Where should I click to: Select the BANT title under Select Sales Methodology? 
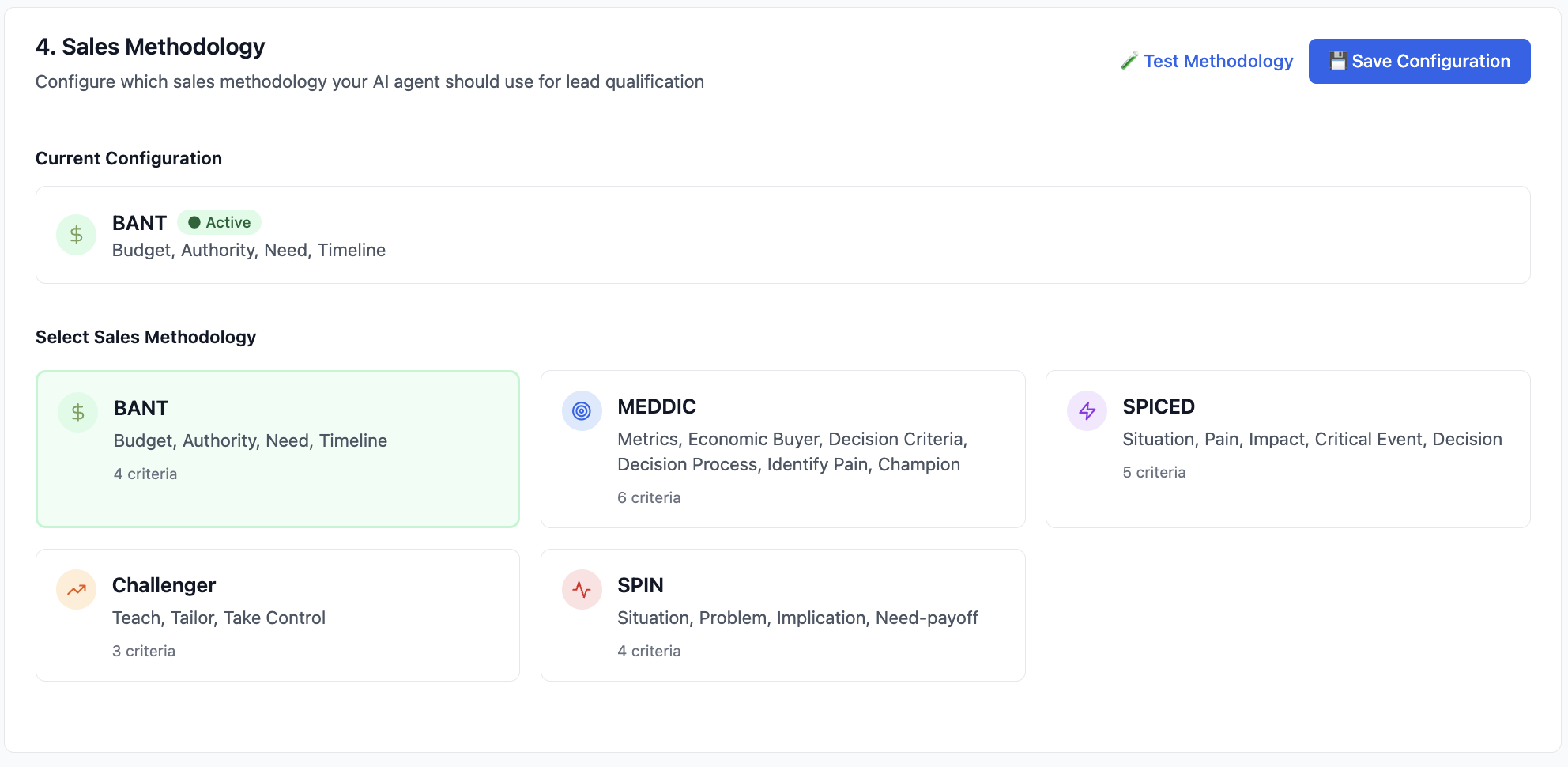[141, 409]
